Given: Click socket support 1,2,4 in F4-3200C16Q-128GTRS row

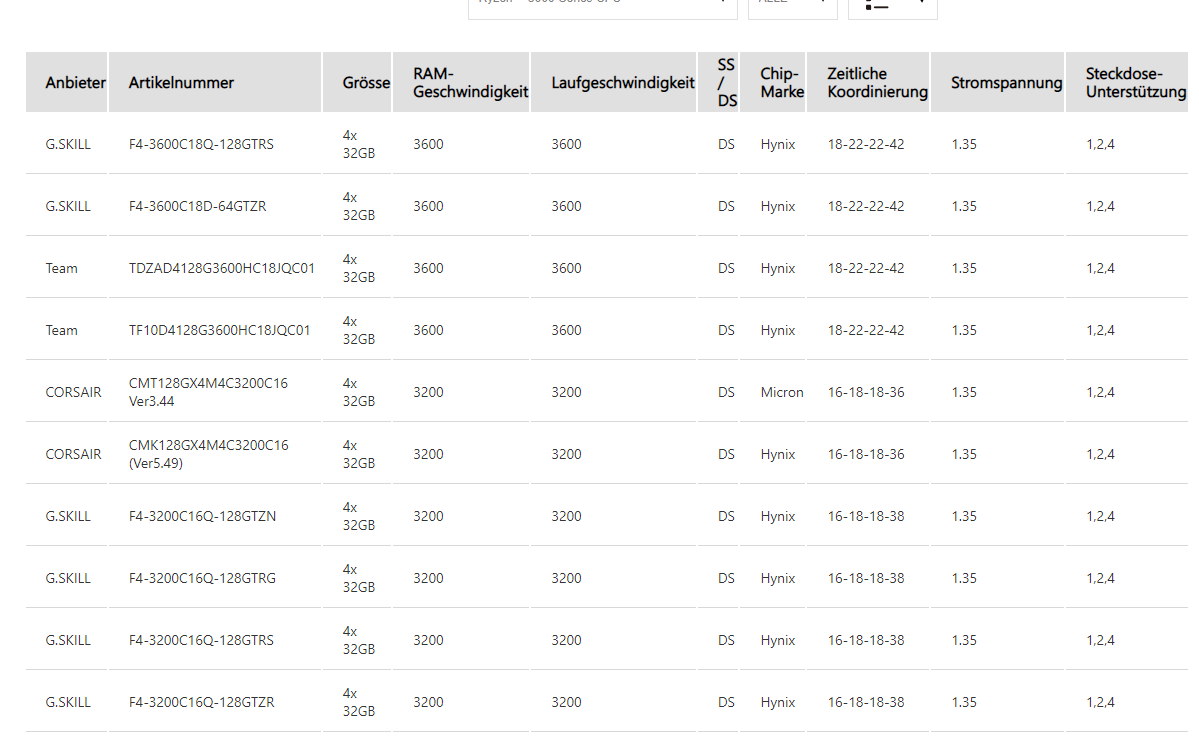Looking at the screenshot, I should click(x=1100, y=640).
